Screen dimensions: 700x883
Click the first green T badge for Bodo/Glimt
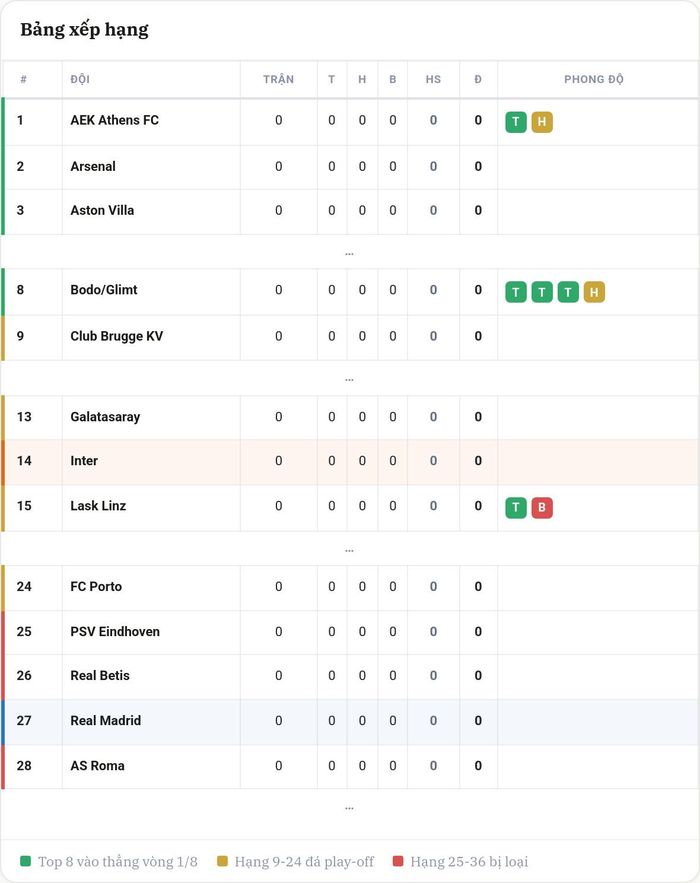click(x=516, y=292)
